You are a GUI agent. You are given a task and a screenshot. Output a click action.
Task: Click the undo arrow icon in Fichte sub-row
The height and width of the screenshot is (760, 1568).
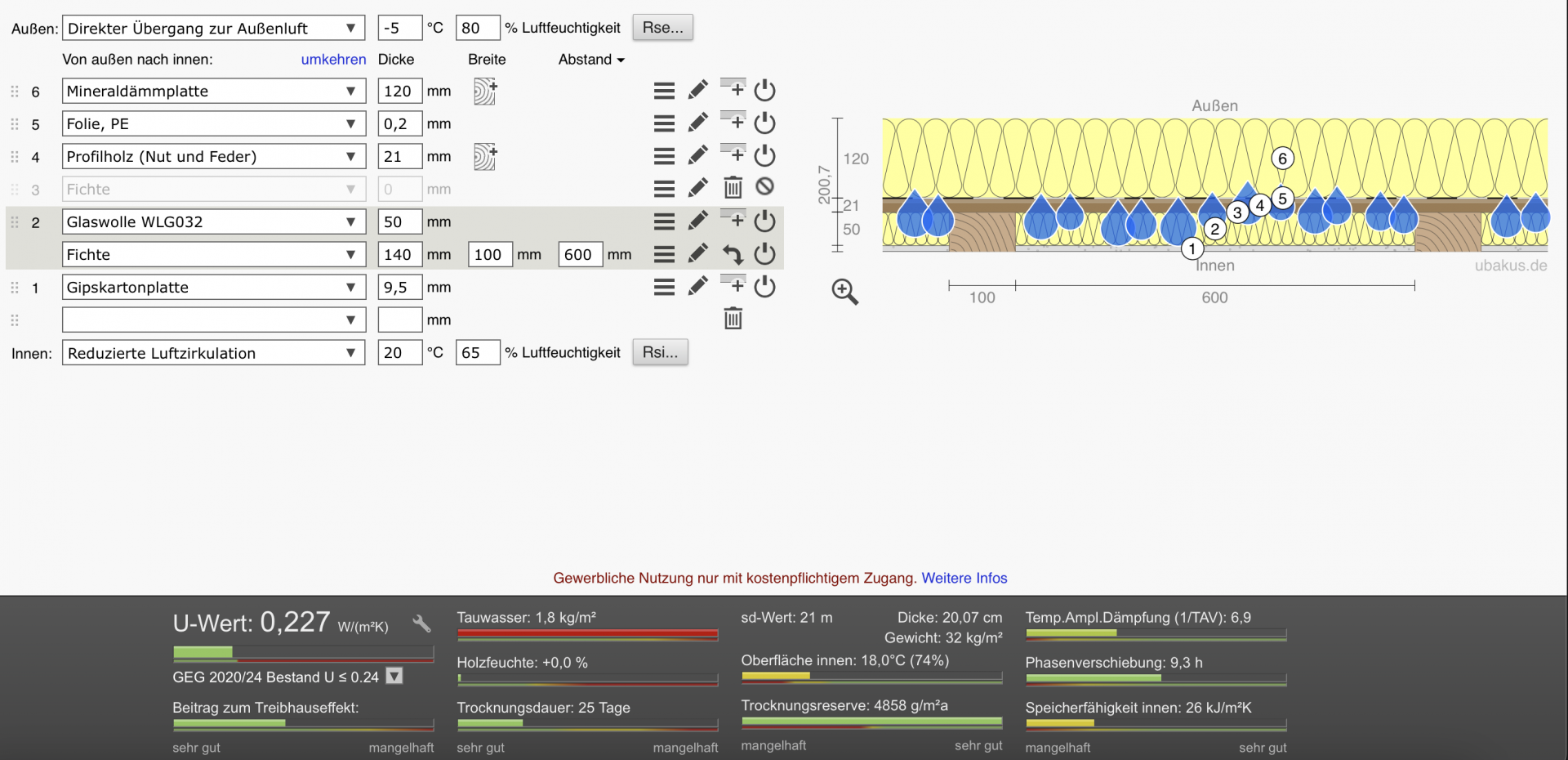[733, 255]
